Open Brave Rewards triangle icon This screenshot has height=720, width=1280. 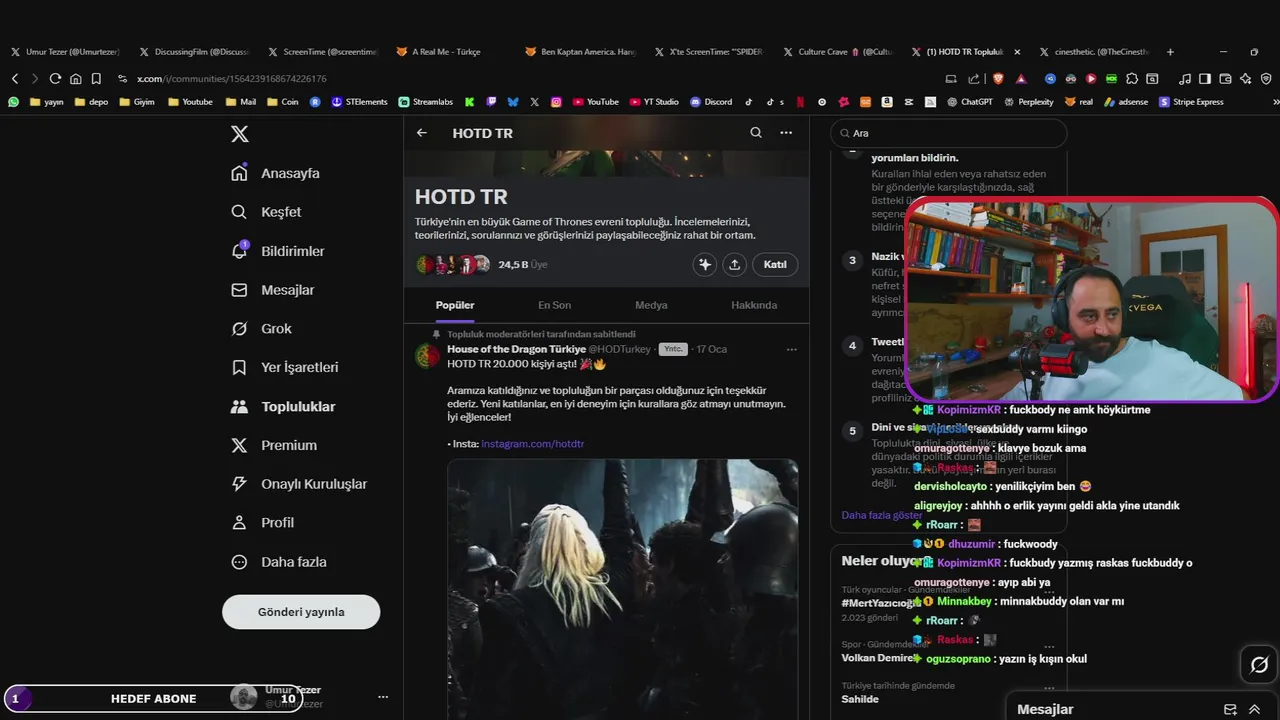pyautogui.click(x=1021, y=78)
